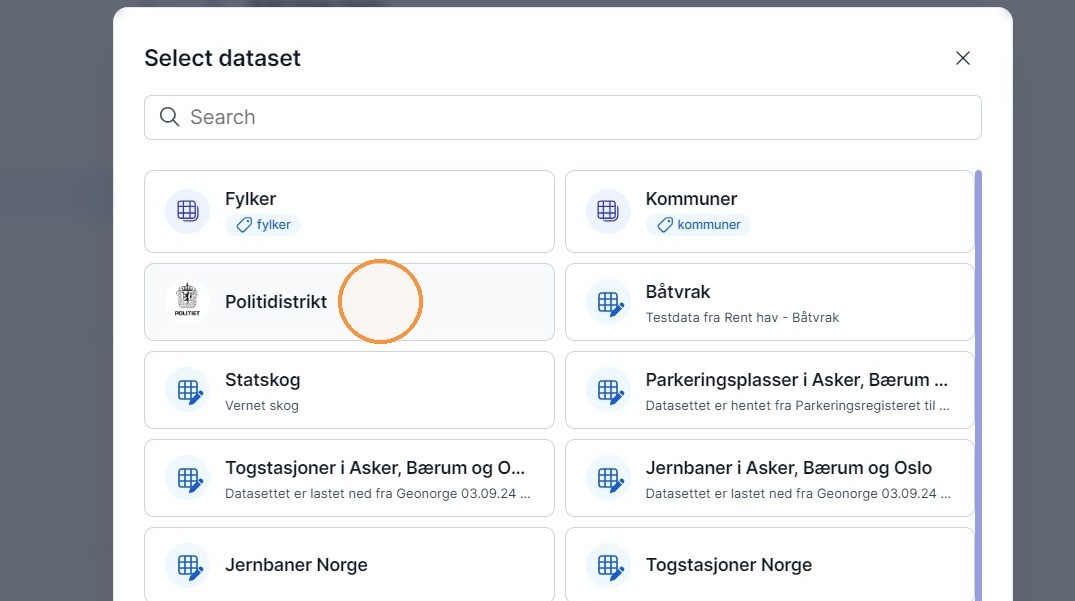Click the kommuner tag label text
The width and height of the screenshot is (1075, 601).
[709, 225]
